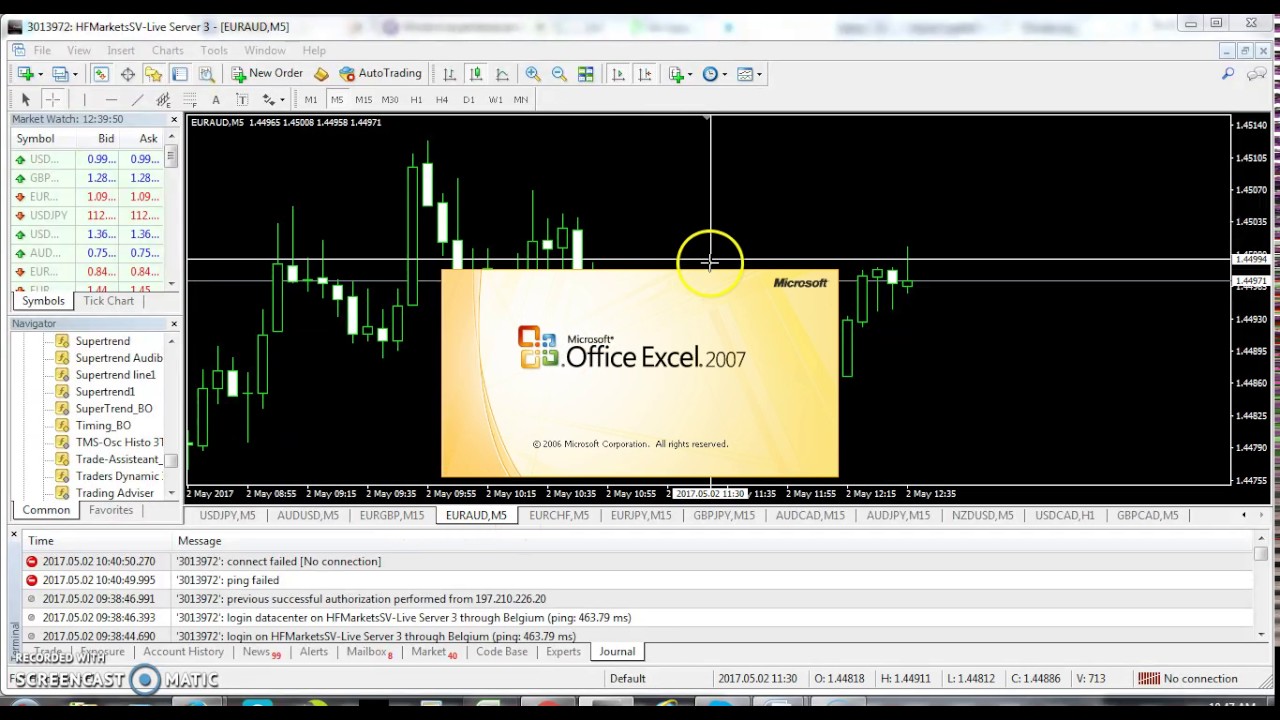Zoom out on the chart
Viewport: 1280px width, 720px height.
[559, 74]
